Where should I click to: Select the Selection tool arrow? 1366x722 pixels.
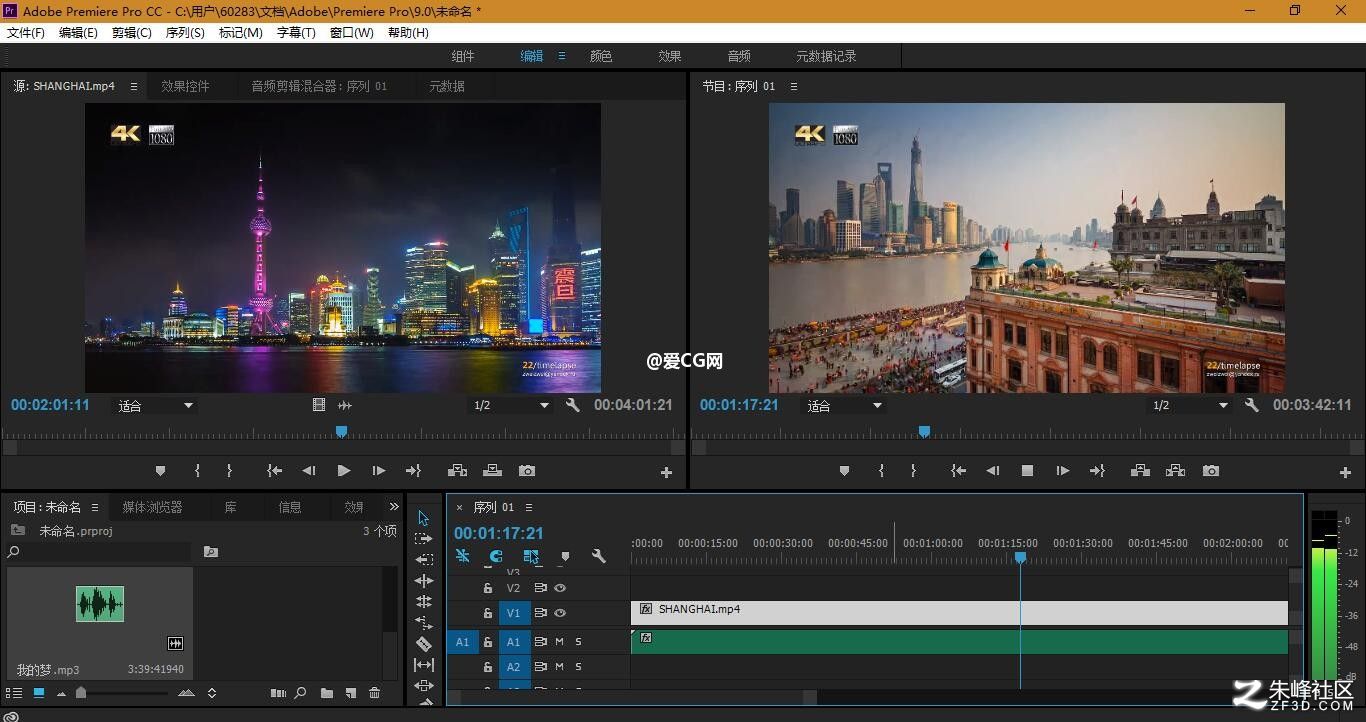click(423, 518)
